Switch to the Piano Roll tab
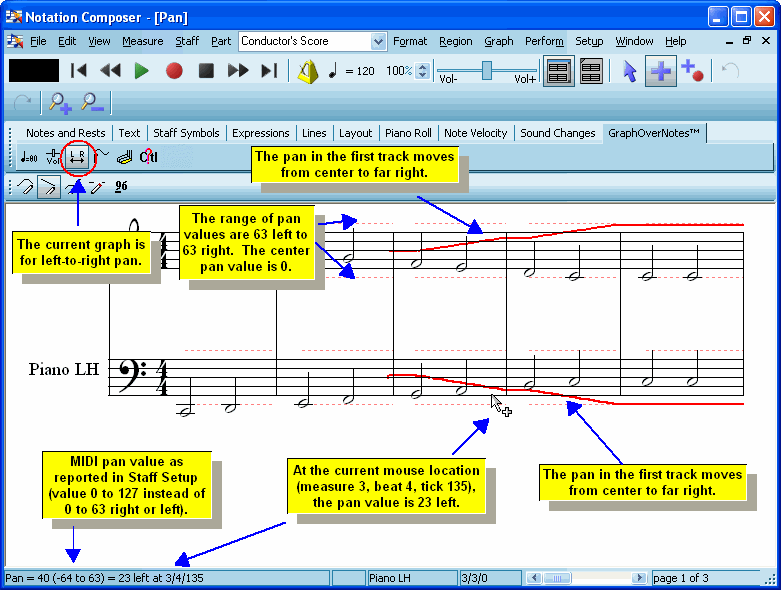The height and width of the screenshot is (590, 782). tap(407, 133)
